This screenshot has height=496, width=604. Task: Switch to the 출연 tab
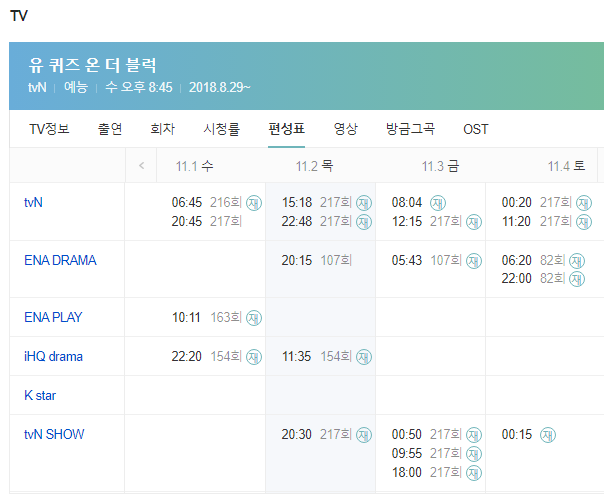(110, 129)
